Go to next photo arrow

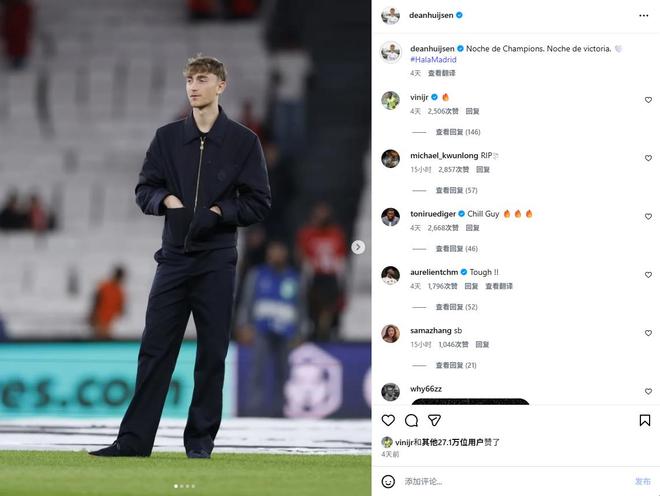coord(358,247)
